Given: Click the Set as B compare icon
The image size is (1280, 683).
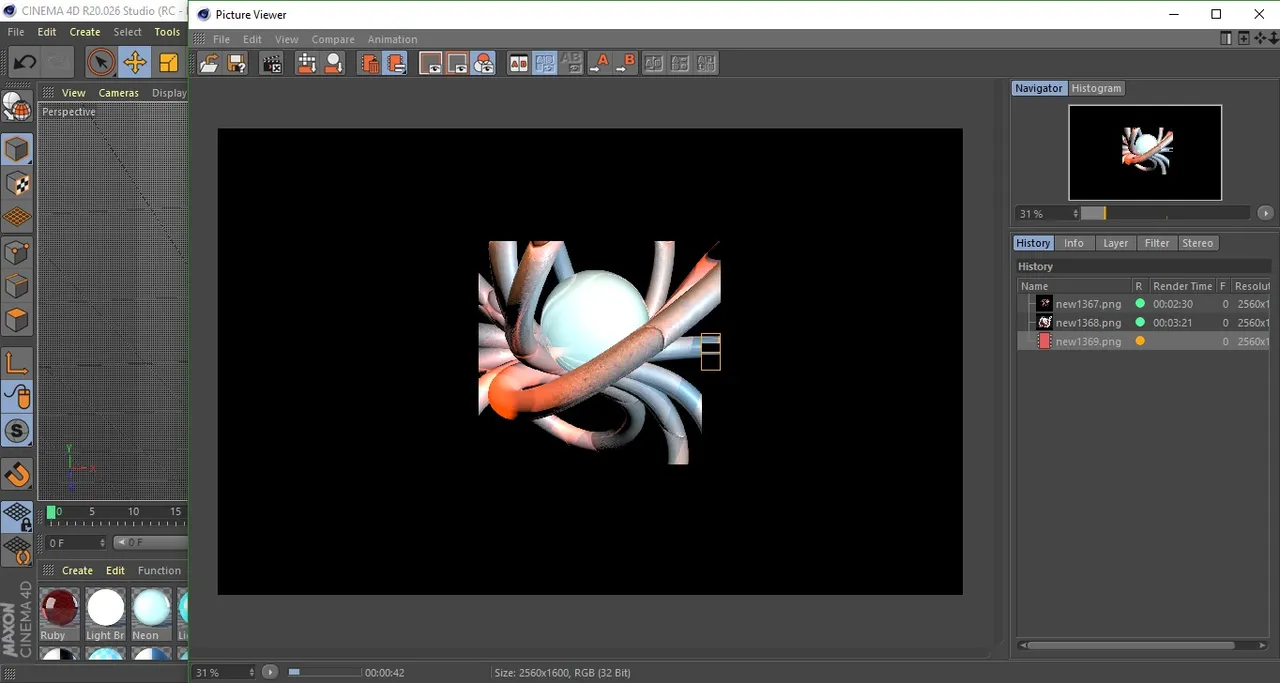Looking at the screenshot, I should 626,63.
